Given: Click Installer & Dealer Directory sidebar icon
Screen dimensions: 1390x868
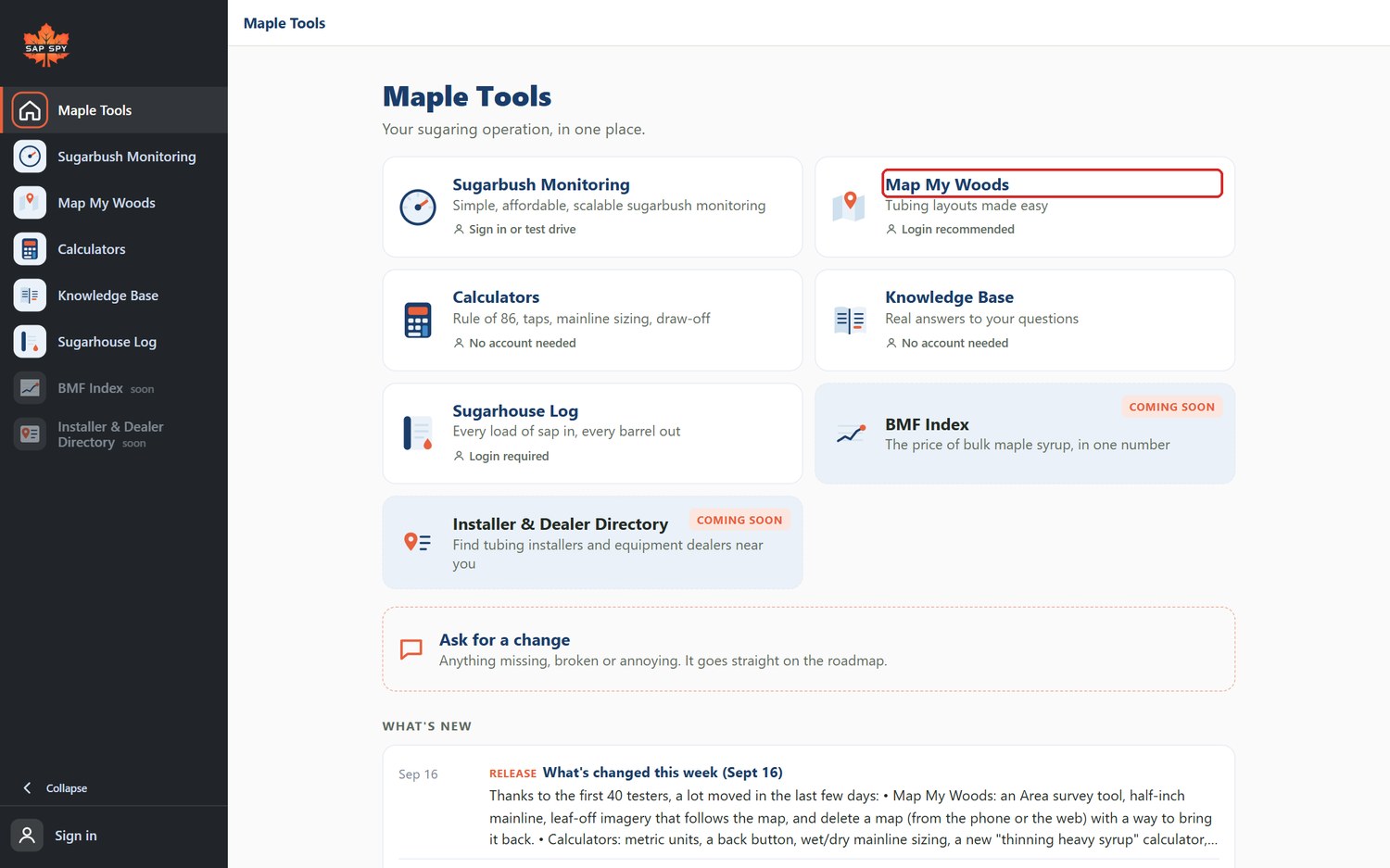Looking at the screenshot, I should (30, 434).
